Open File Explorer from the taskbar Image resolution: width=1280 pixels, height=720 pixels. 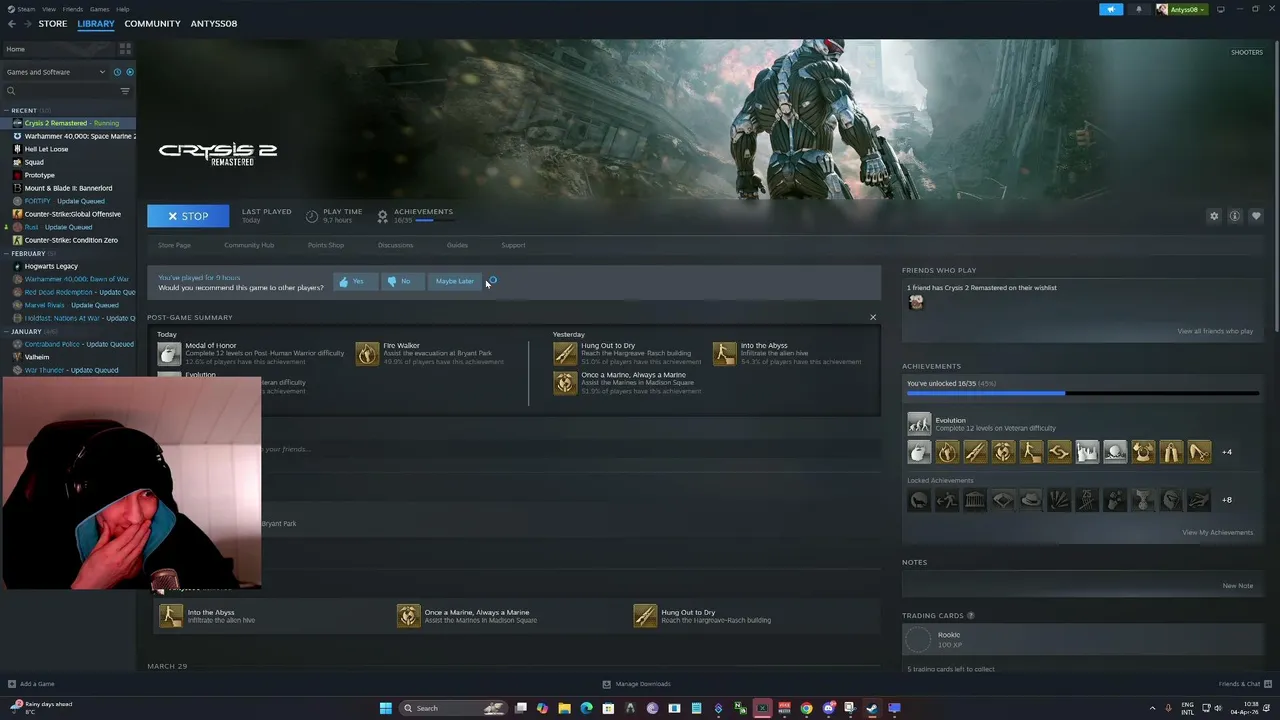pos(564,708)
